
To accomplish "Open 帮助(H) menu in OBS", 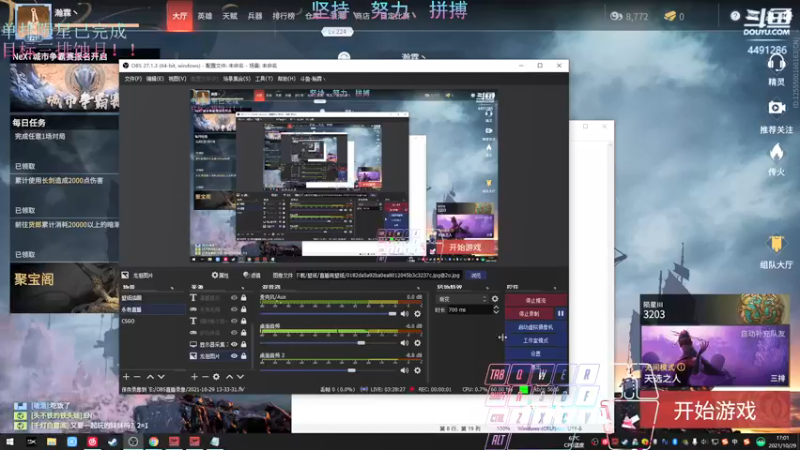I will tap(286, 79).
